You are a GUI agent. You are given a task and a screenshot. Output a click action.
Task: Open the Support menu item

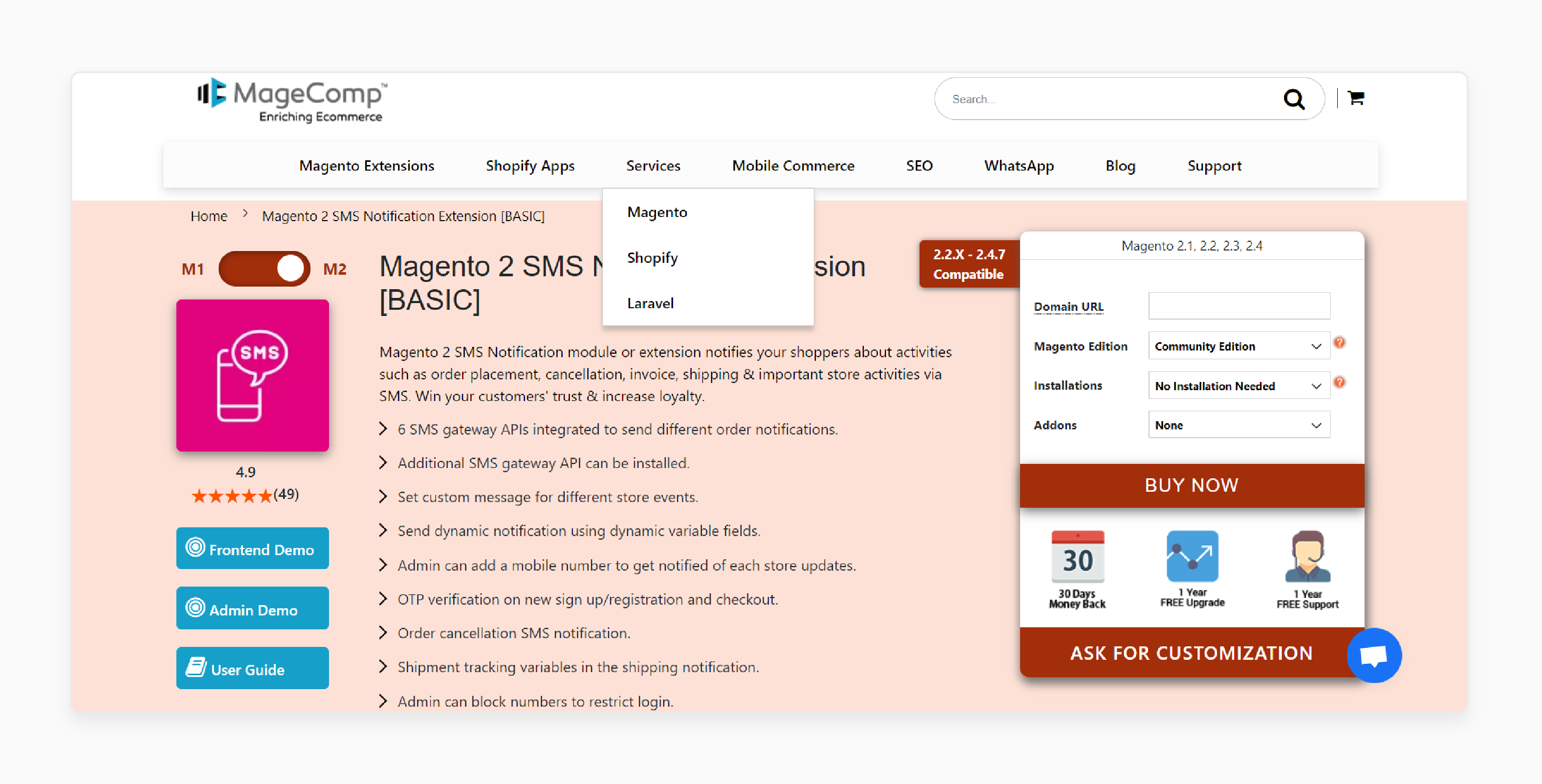(1214, 166)
